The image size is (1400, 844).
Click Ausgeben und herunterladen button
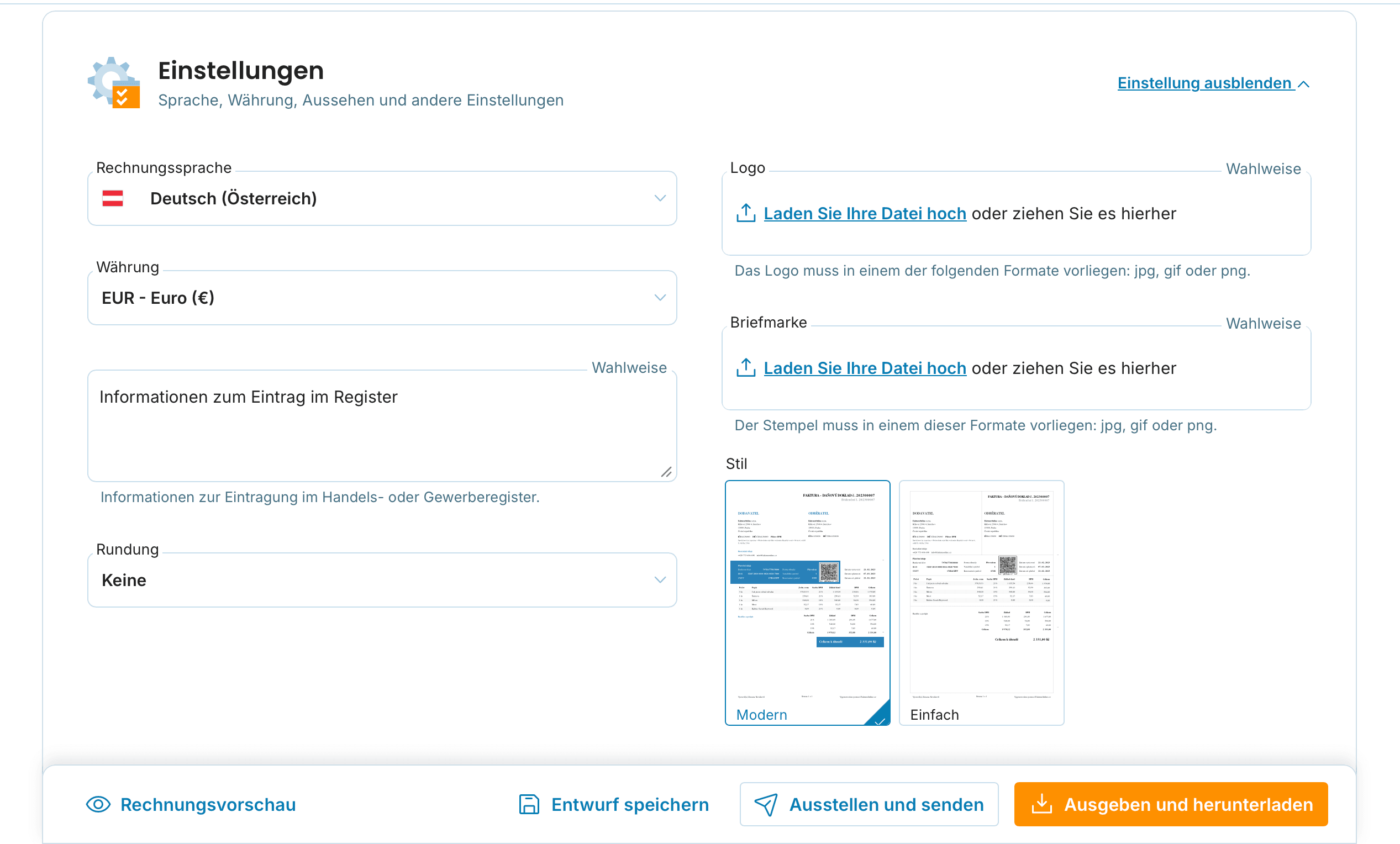(x=1171, y=804)
